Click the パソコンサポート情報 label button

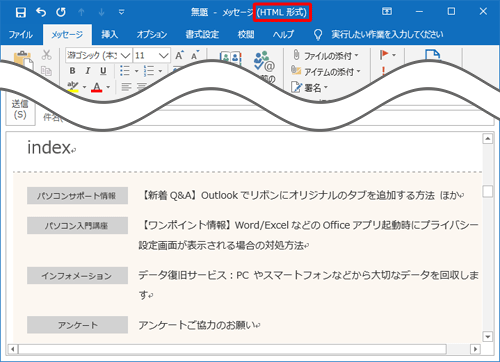(x=77, y=195)
